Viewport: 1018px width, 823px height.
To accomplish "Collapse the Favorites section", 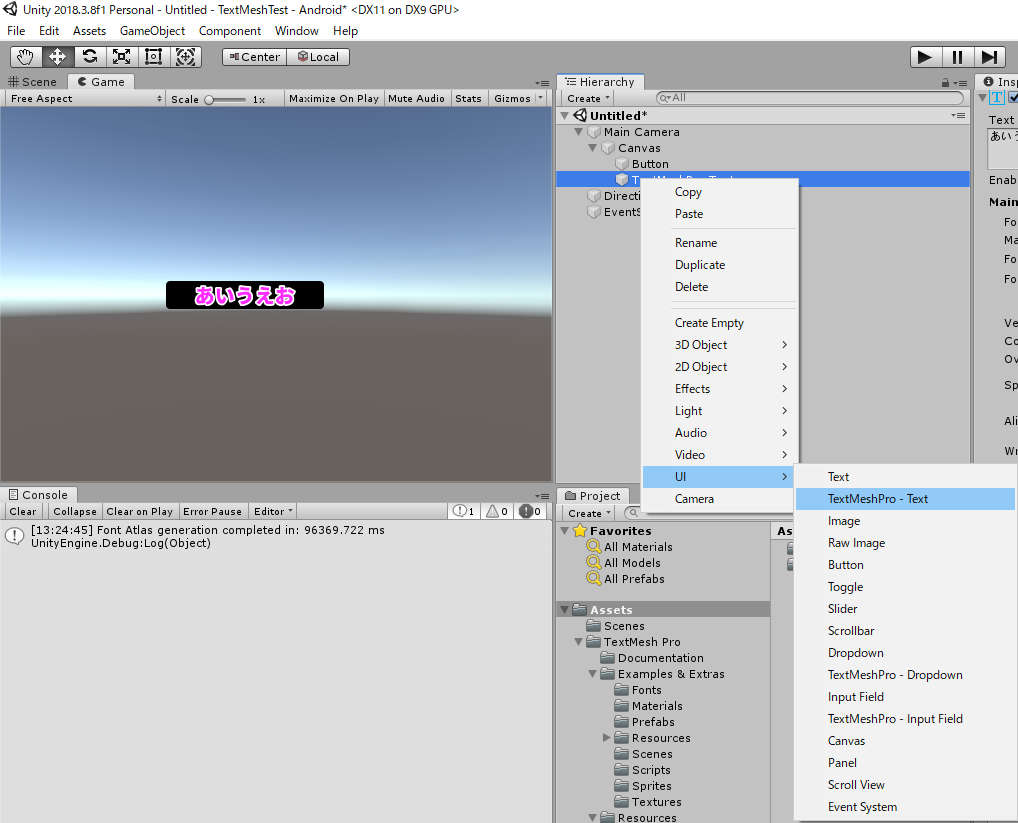I will [564, 531].
